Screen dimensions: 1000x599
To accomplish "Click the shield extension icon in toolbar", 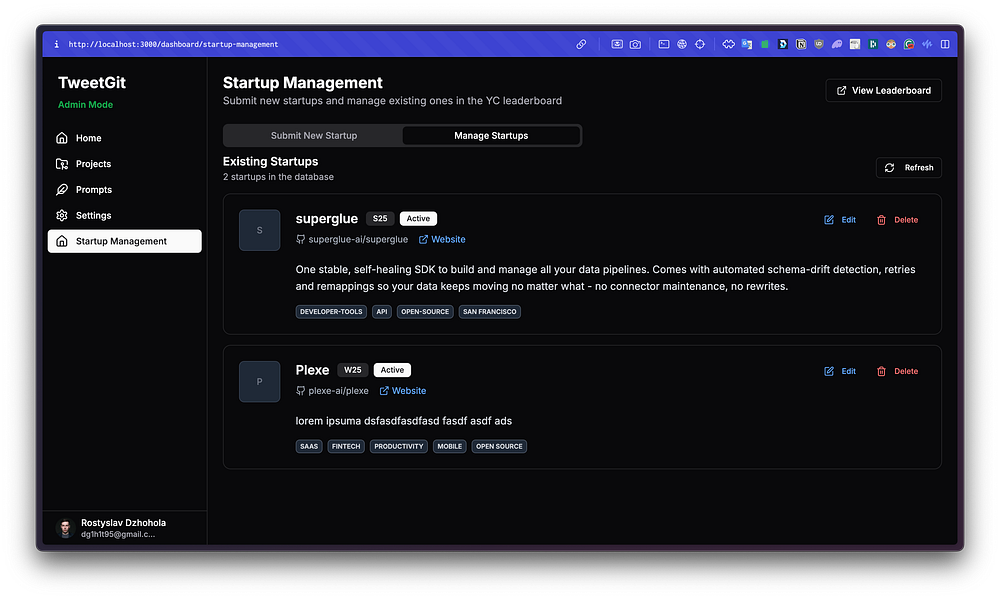I will (819, 44).
